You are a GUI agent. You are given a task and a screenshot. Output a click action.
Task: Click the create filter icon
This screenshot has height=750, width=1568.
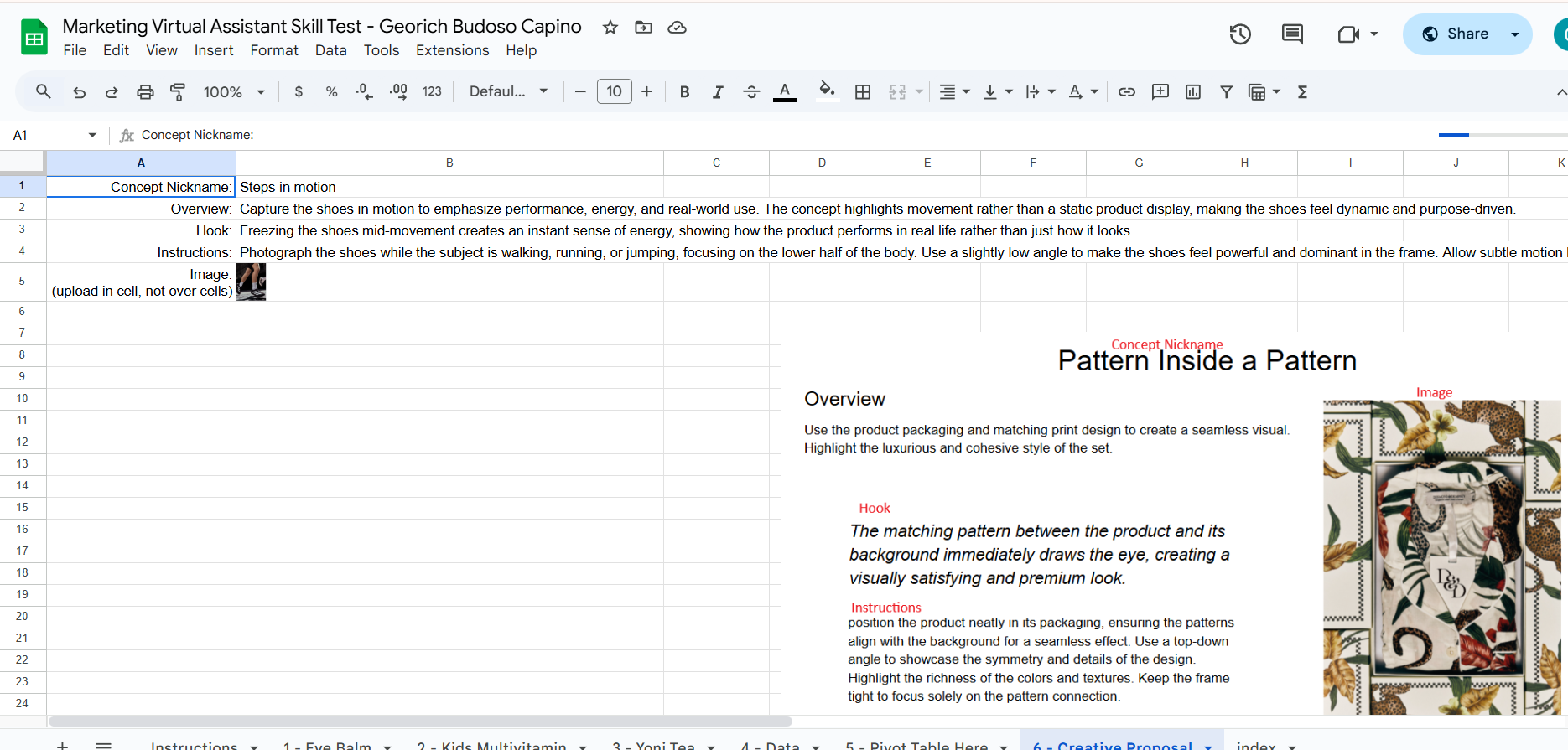[1226, 92]
